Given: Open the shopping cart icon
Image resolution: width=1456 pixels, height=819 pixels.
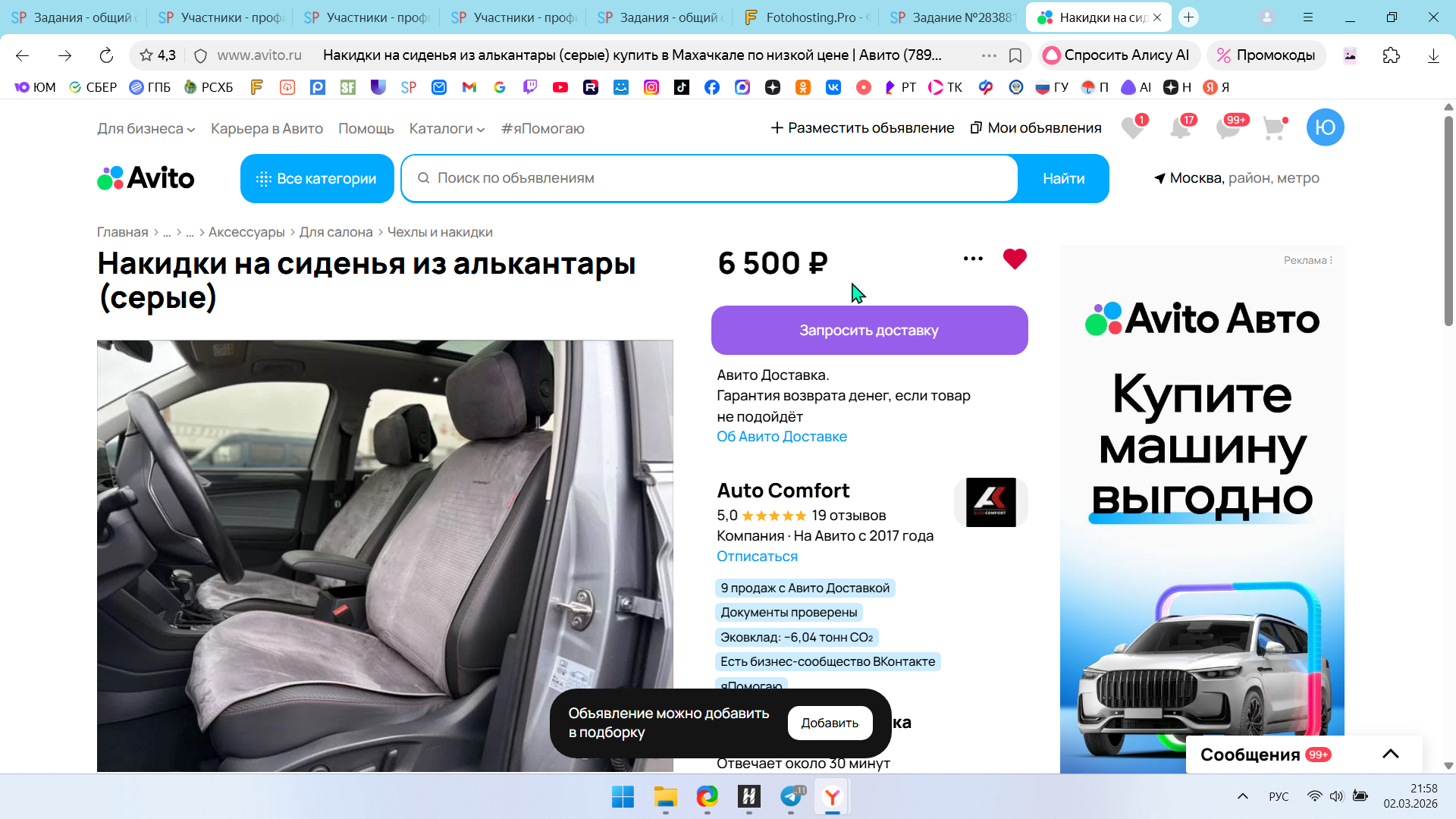Looking at the screenshot, I should [1275, 128].
